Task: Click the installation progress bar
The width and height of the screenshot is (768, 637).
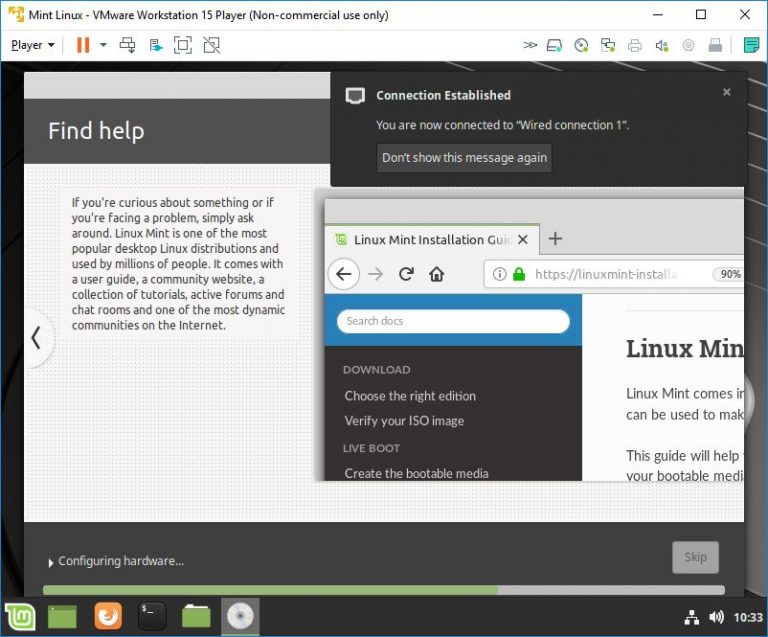Action: click(384, 590)
